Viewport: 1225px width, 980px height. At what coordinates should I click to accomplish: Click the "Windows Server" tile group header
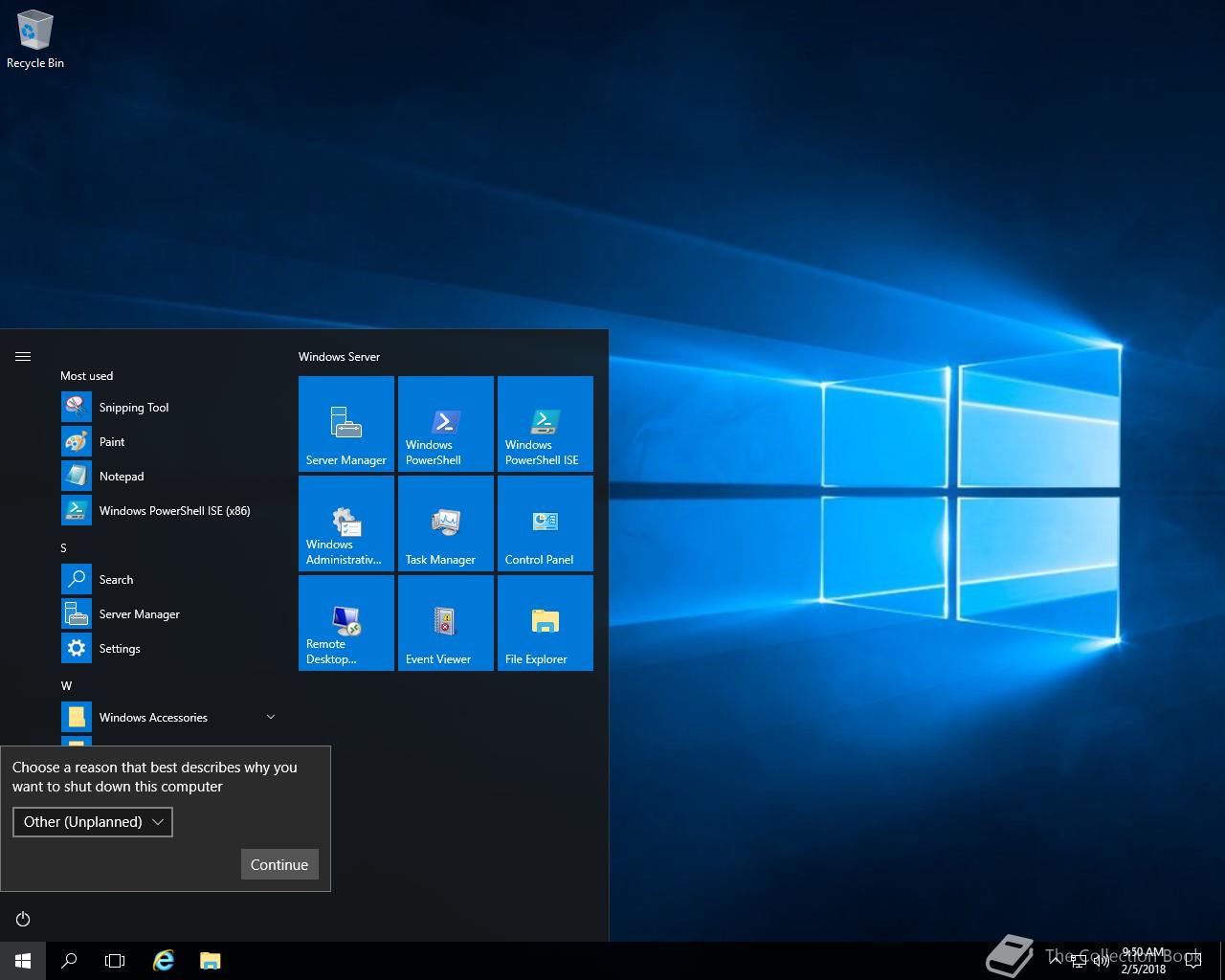tap(339, 357)
